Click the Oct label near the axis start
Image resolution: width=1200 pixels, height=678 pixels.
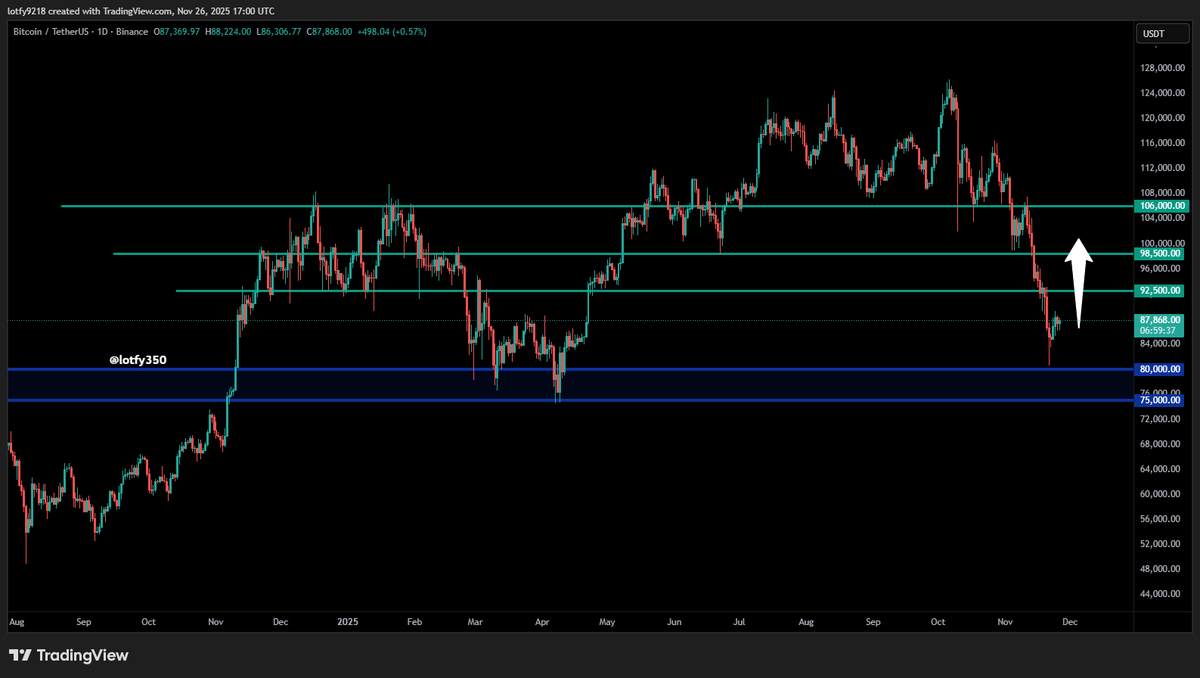point(148,621)
